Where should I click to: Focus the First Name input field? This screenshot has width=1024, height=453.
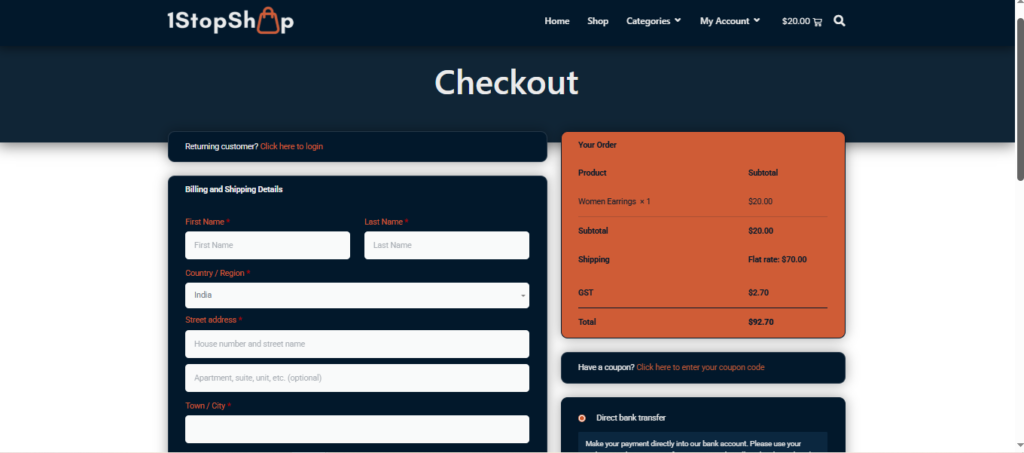coord(267,245)
